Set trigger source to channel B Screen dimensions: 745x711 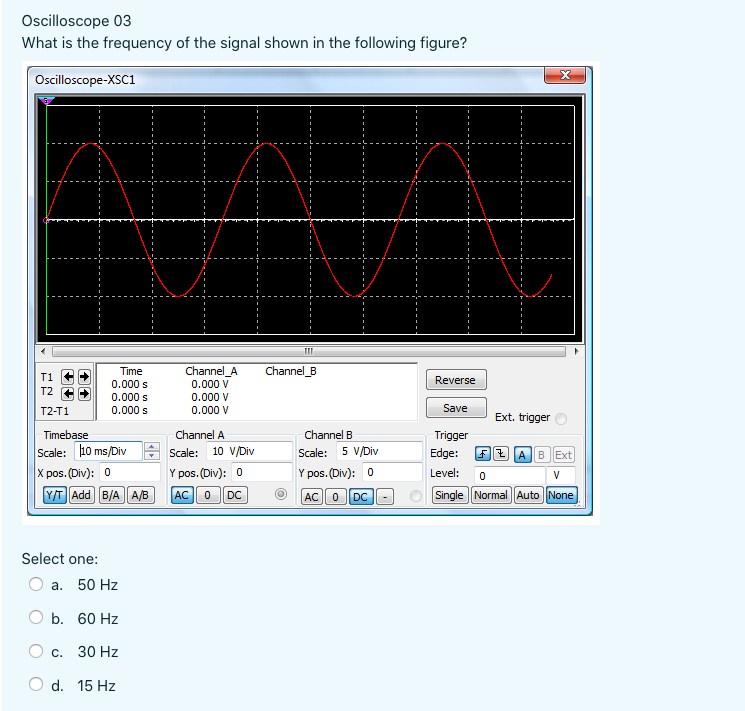[541, 455]
